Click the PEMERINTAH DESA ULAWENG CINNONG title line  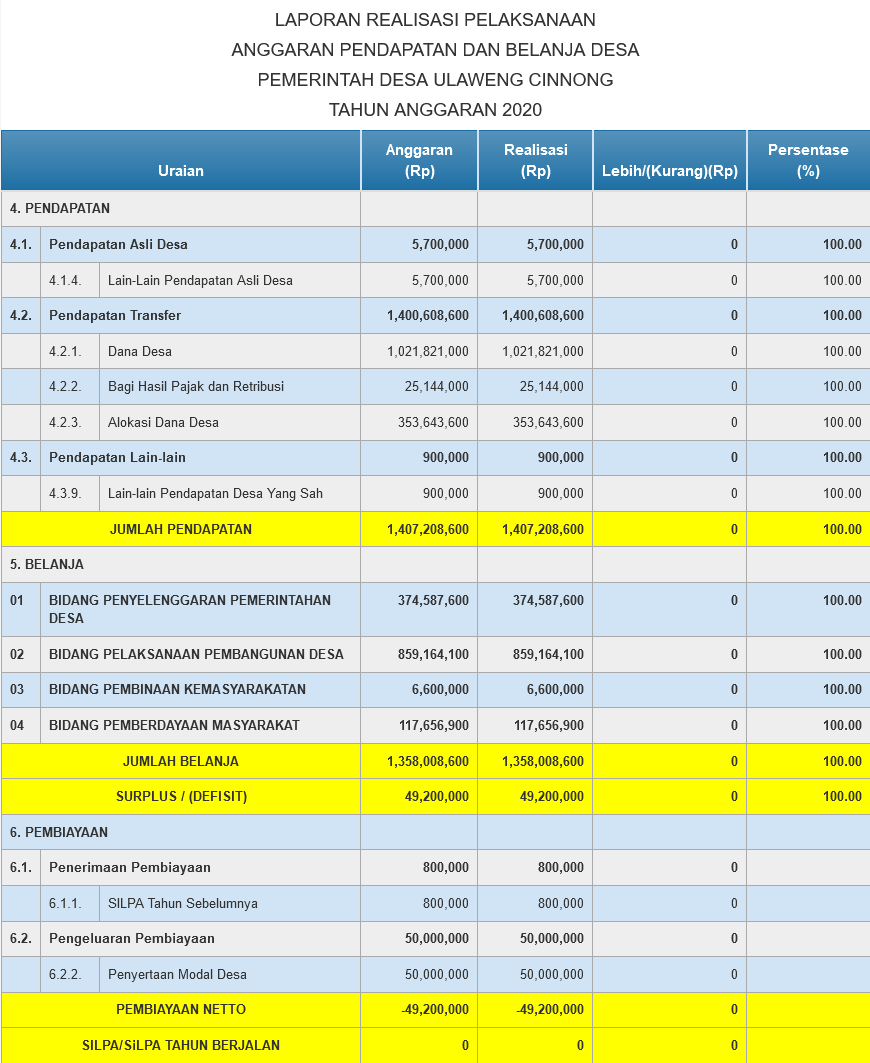435,80
